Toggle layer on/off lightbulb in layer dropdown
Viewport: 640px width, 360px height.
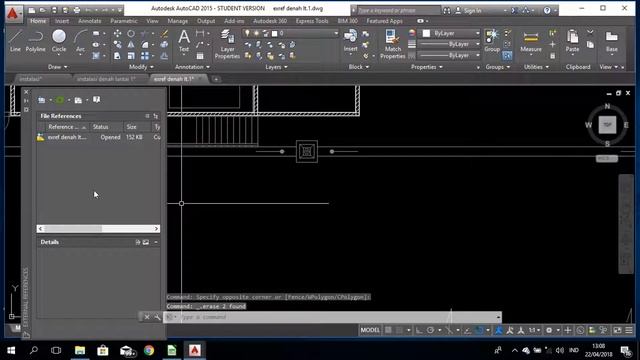tap(247, 33)
